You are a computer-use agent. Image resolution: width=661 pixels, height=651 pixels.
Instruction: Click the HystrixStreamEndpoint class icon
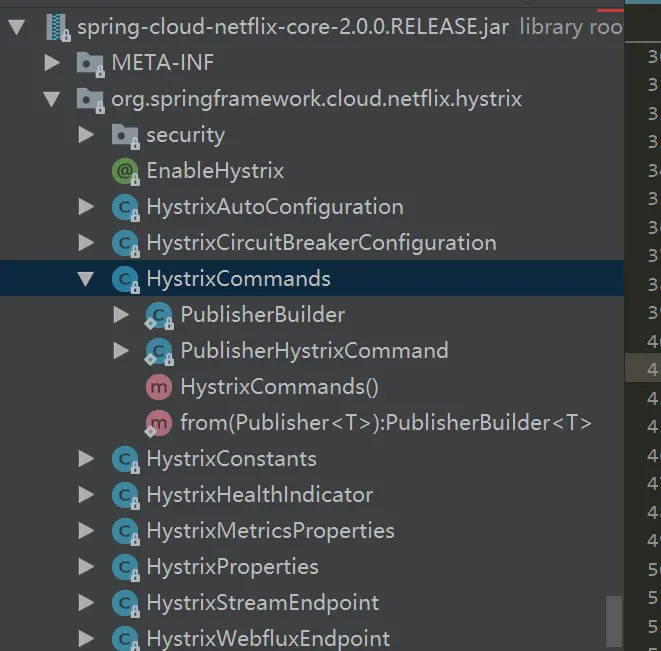click(x=125, y=603)
